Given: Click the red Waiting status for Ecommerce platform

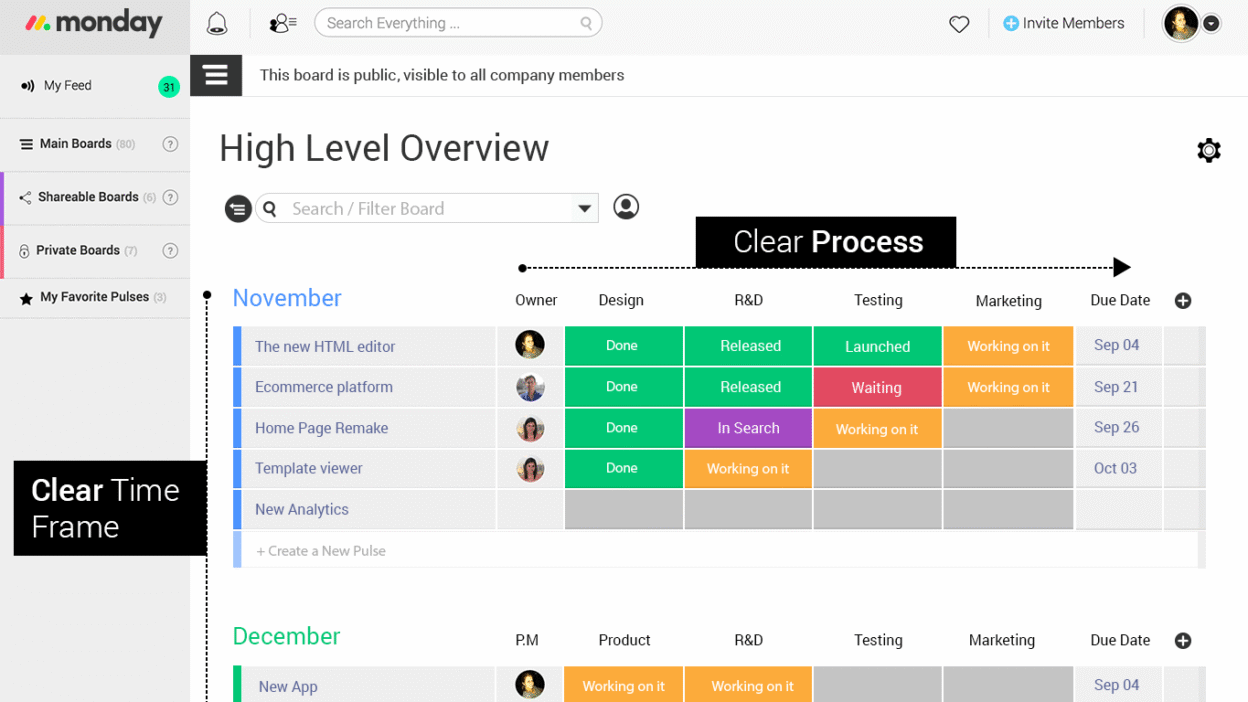Looking at the screenshot, I should coord(877,387).
